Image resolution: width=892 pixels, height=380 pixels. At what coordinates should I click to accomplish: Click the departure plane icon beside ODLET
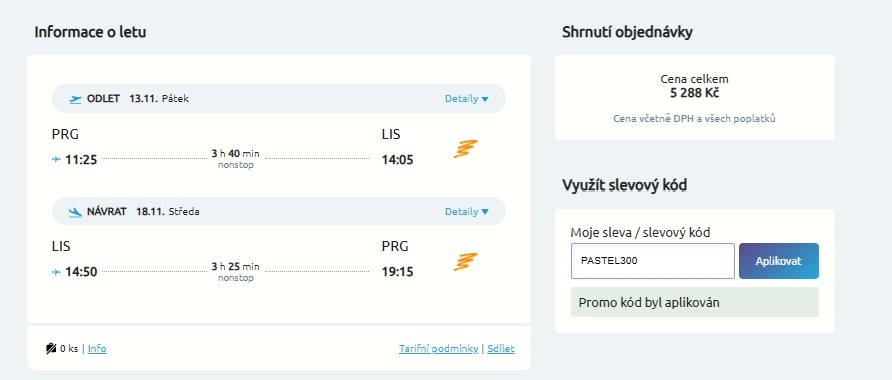[x=76, y=99]
